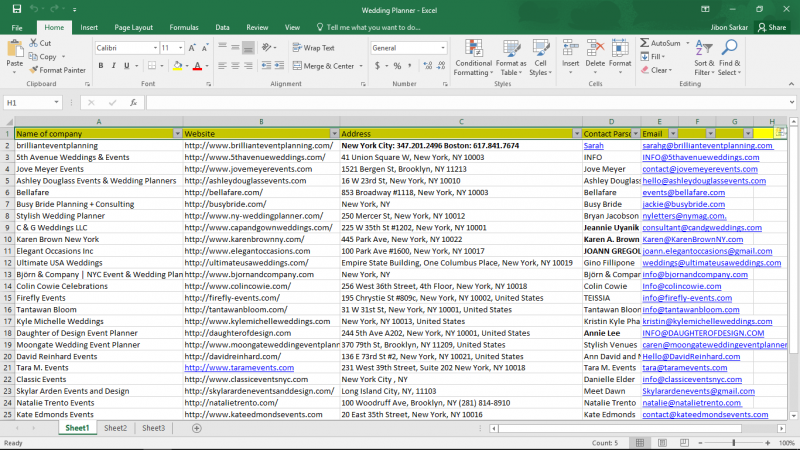Click into the formula bar
800x450 pixels.
pos(465,103)
